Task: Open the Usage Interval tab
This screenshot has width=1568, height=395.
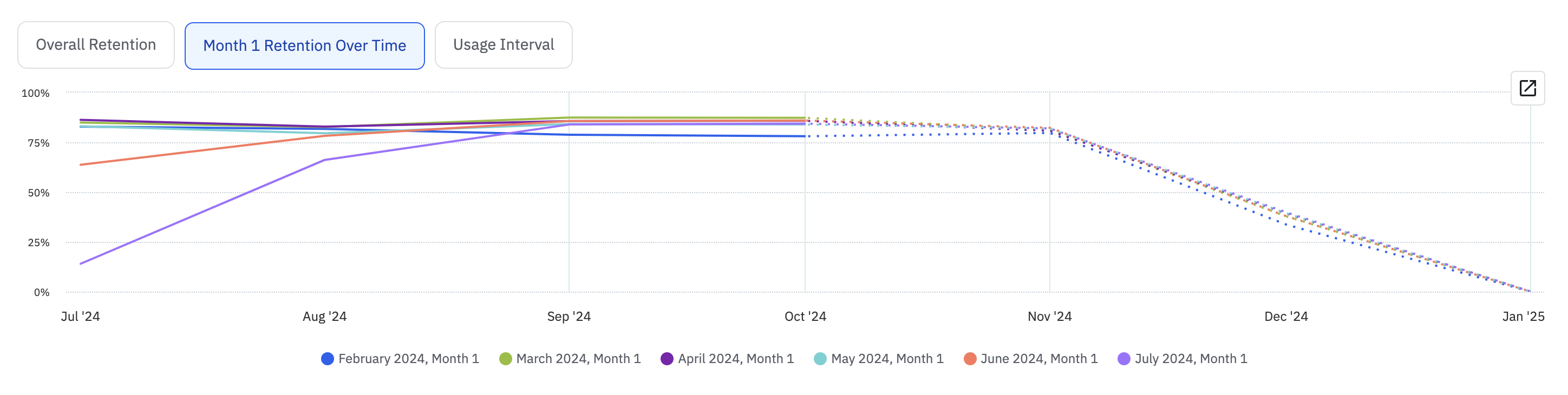Action: 504,45
